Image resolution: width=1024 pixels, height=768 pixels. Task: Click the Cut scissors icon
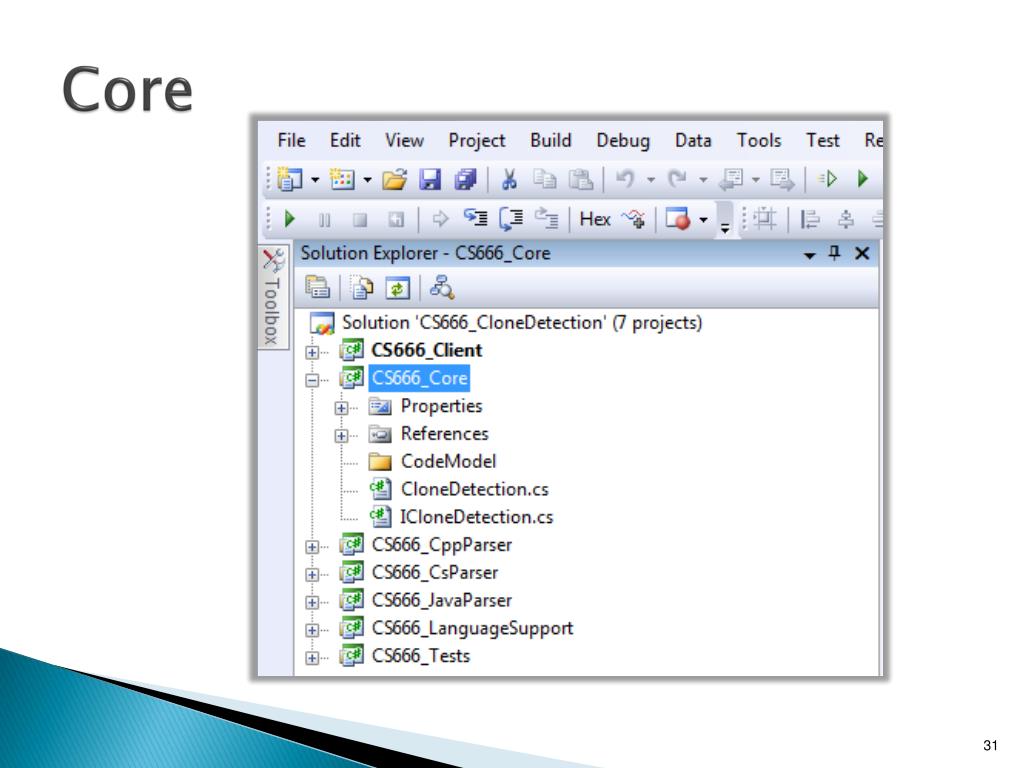point(509,178)
